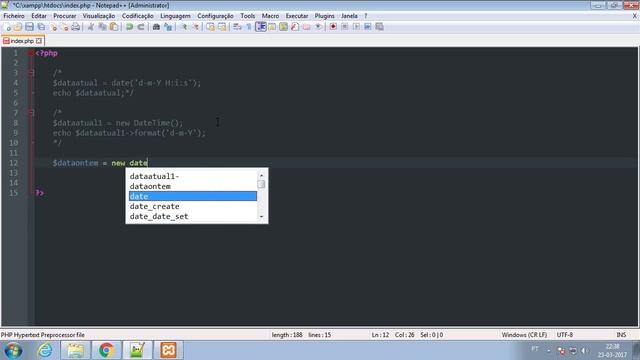Image resolution: width=640 pixels, height=360 pixels.
Task: Open the Executar menu
Action: (x=297, y=16)
